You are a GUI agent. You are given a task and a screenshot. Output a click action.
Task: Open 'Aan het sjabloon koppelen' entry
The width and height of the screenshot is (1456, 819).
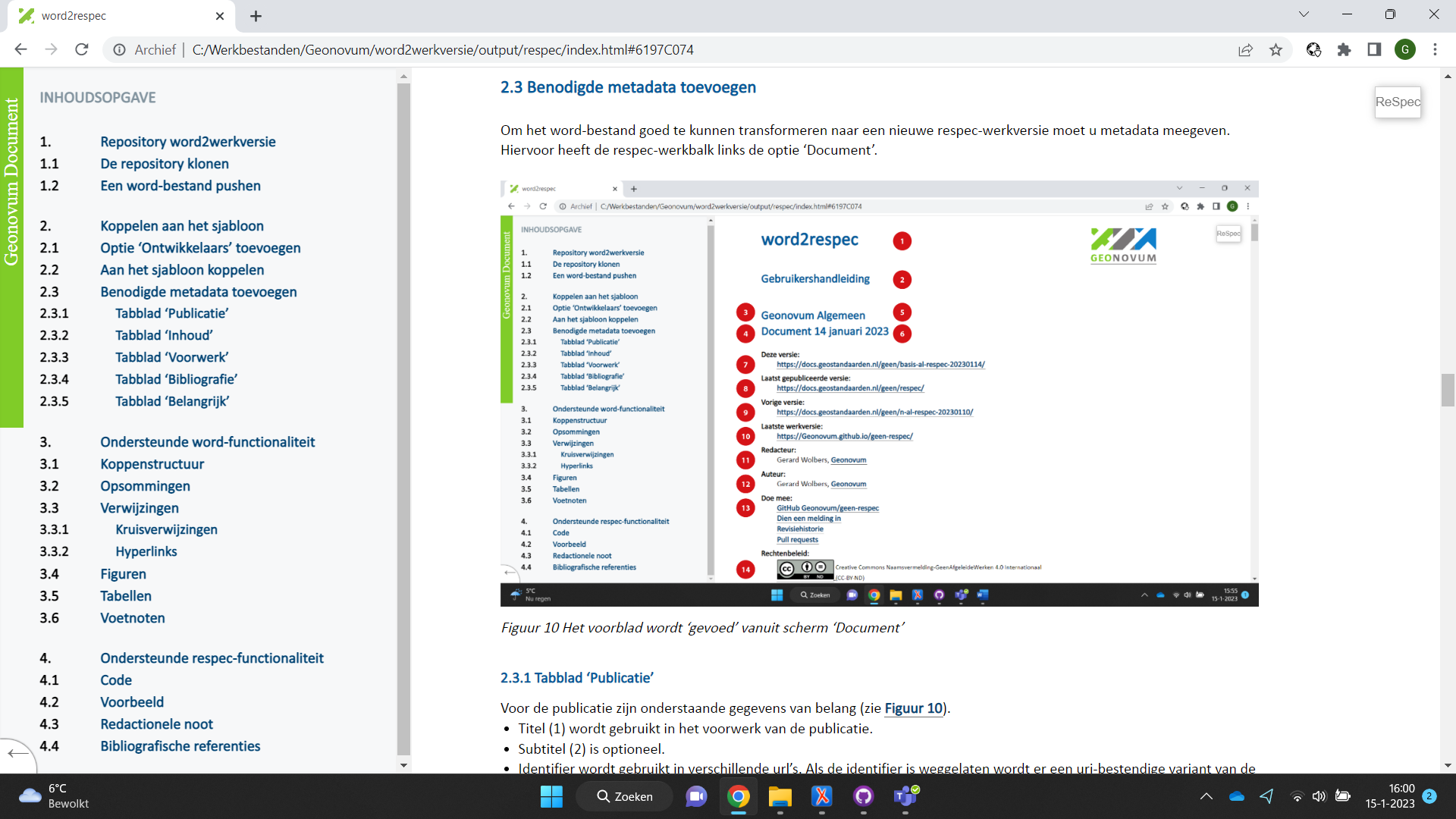182,270
